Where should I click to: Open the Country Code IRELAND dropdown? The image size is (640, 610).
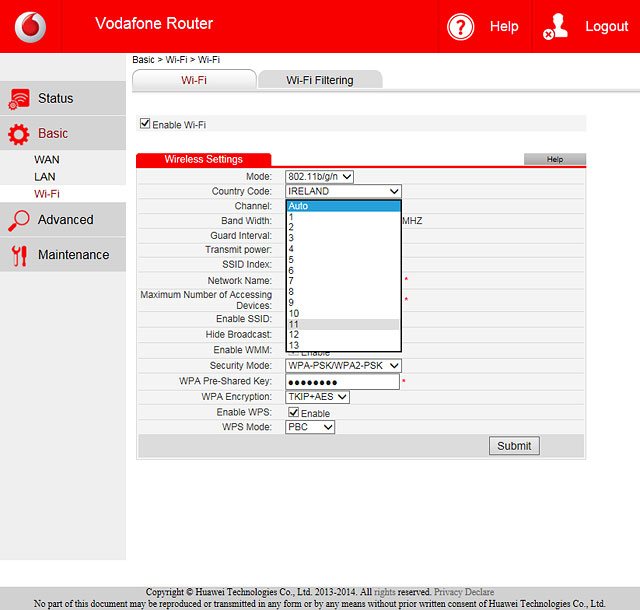[x=343, y=191]
